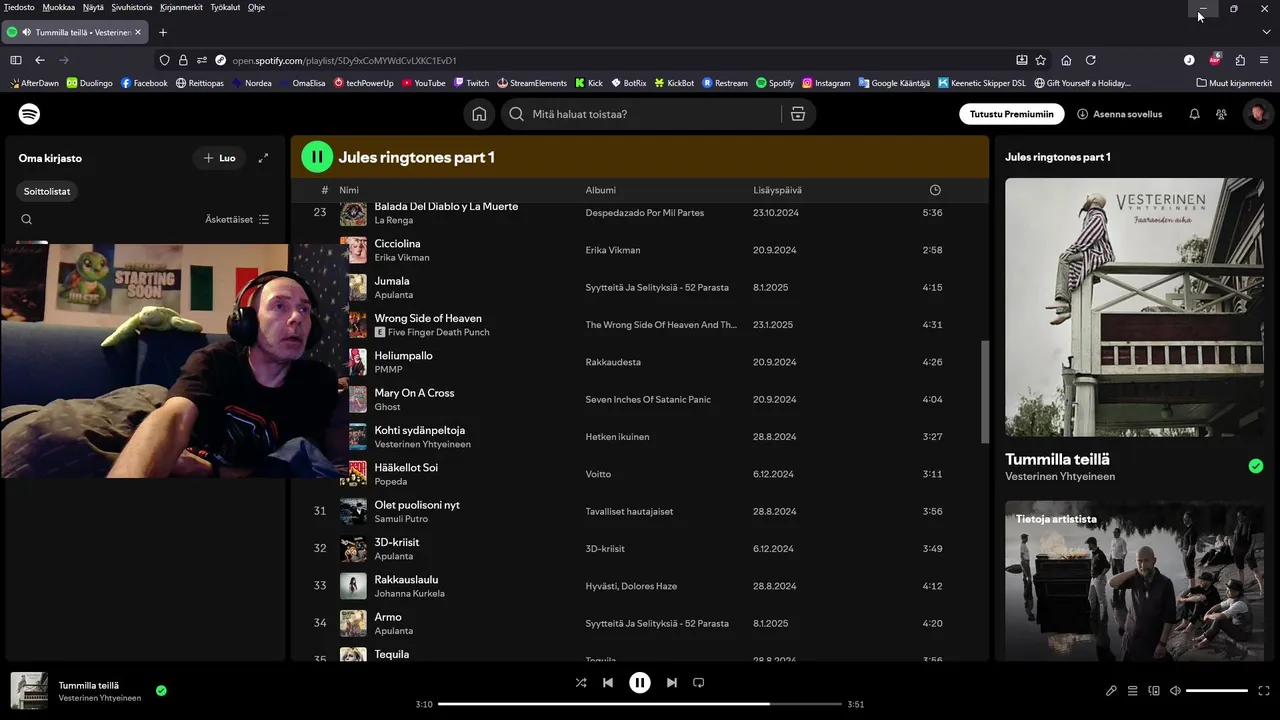Open YouTube bookmark

pos(423,83)
